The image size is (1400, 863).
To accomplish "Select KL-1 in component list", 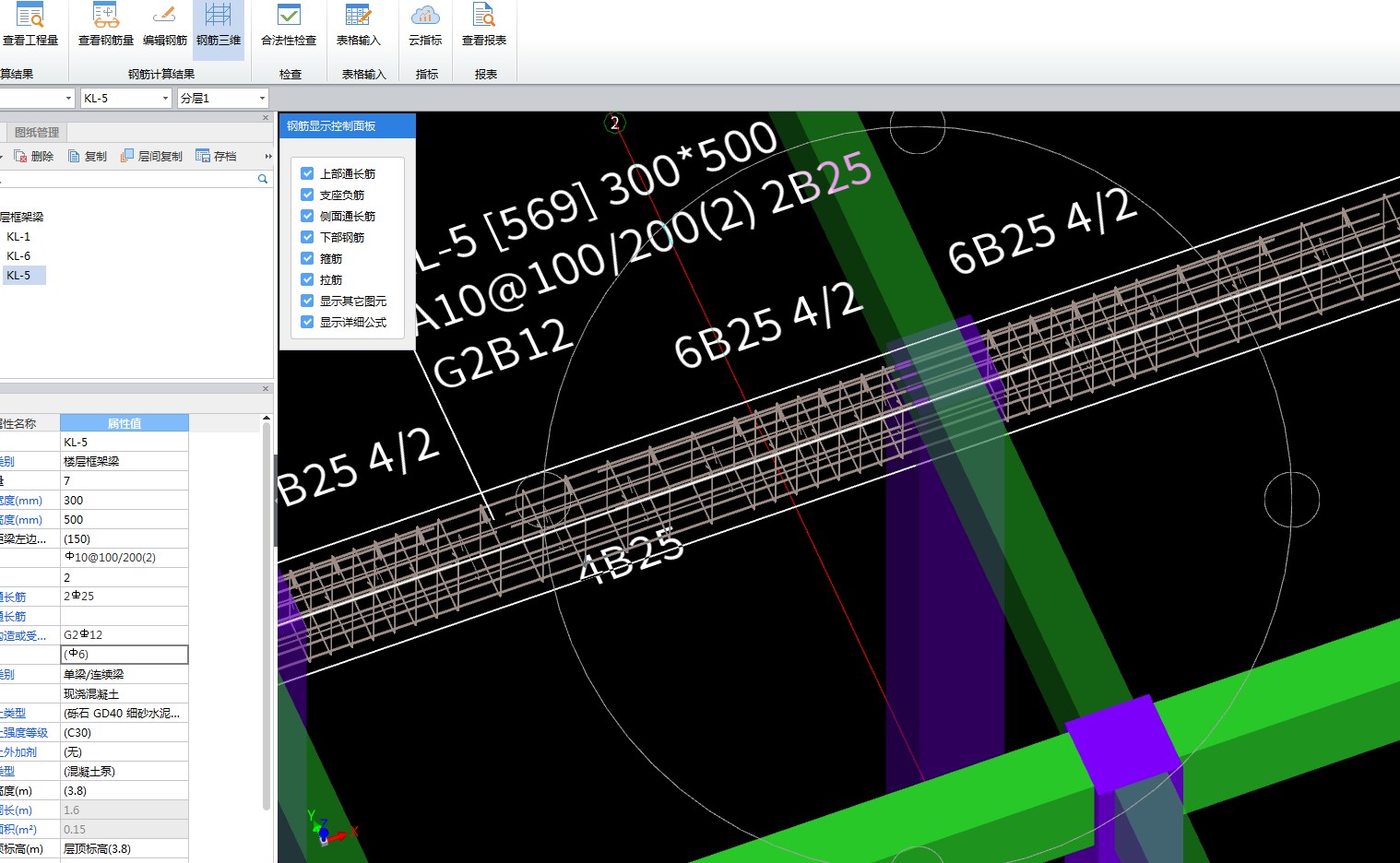I will point(18,236).
